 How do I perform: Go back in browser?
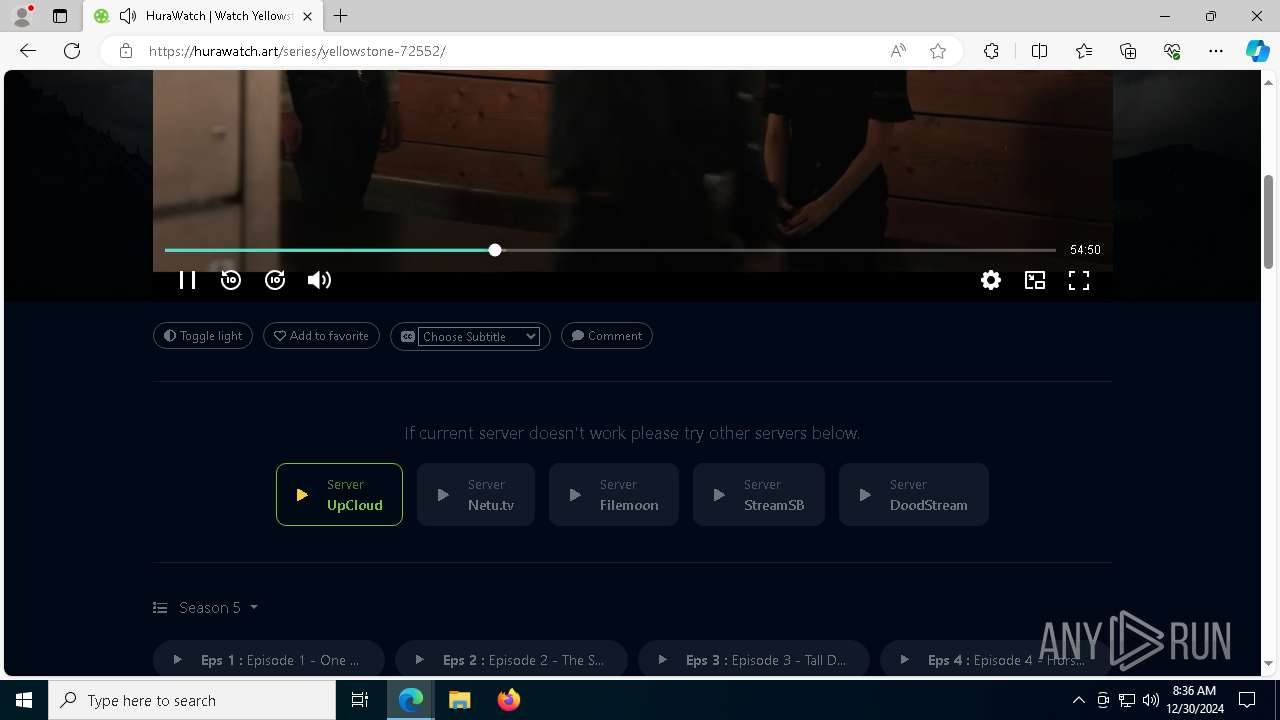[28, 51]
